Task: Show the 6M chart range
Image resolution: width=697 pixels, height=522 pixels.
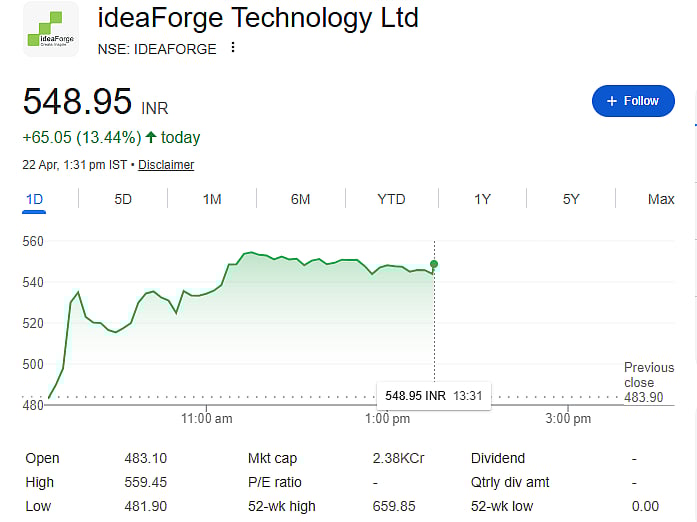Action: click(x=300, y=199)
